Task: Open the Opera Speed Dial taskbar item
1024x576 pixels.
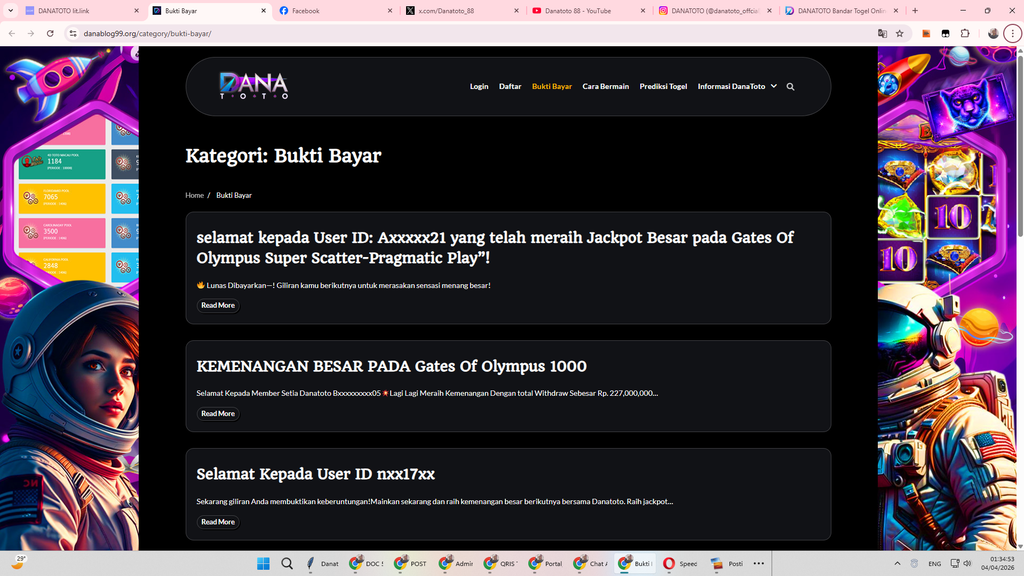Action: 680,564
